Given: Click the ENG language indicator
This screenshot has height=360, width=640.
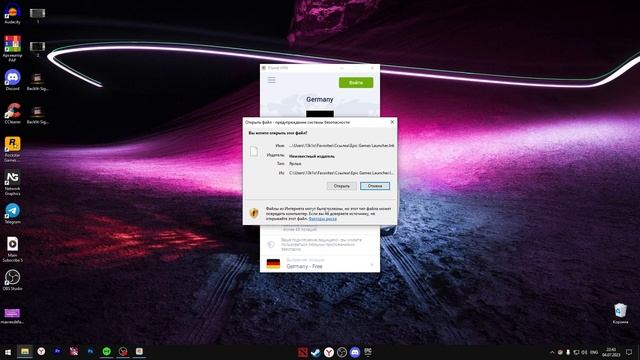Looking at the screenshot, I should tap(594, 352).
